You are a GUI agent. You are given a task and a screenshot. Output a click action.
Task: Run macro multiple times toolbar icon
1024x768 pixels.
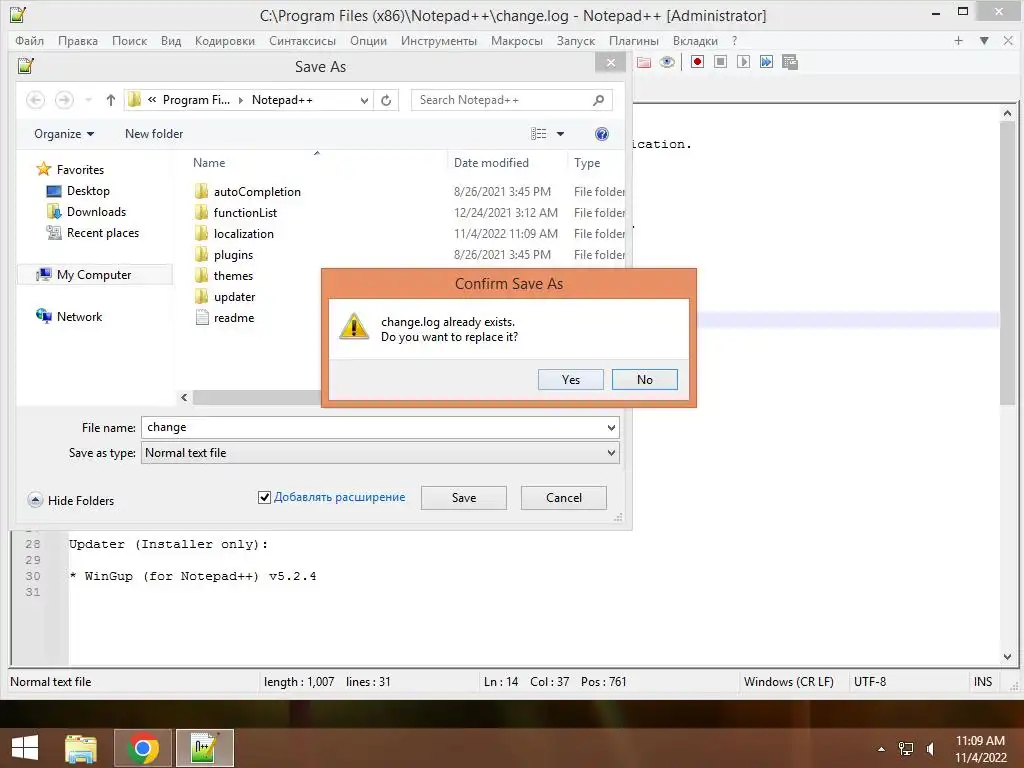766,62
